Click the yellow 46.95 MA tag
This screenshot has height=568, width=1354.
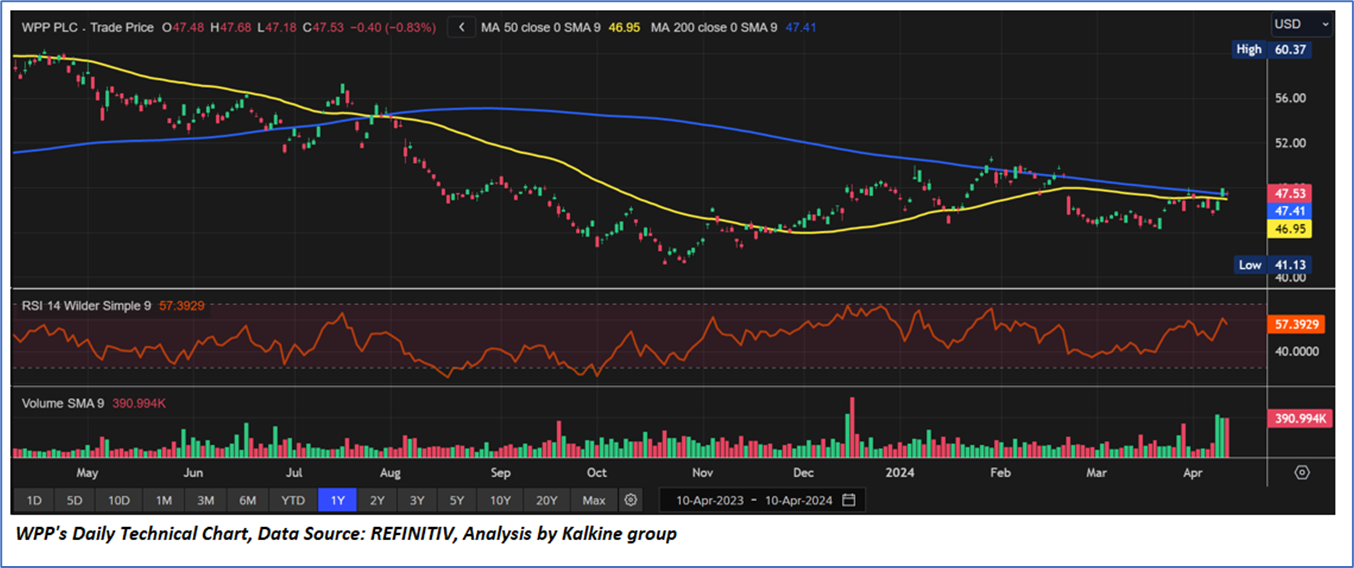tap(1288, 229)
